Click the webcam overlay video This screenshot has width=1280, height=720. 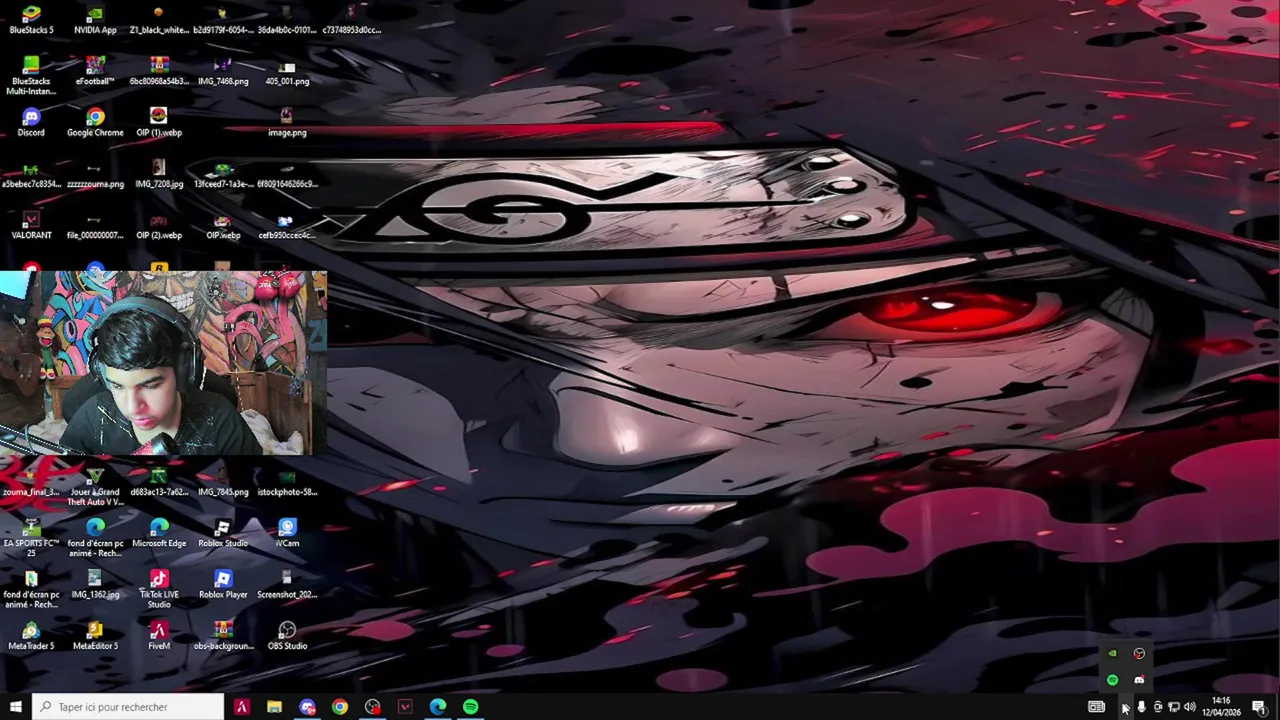(163, 363)
